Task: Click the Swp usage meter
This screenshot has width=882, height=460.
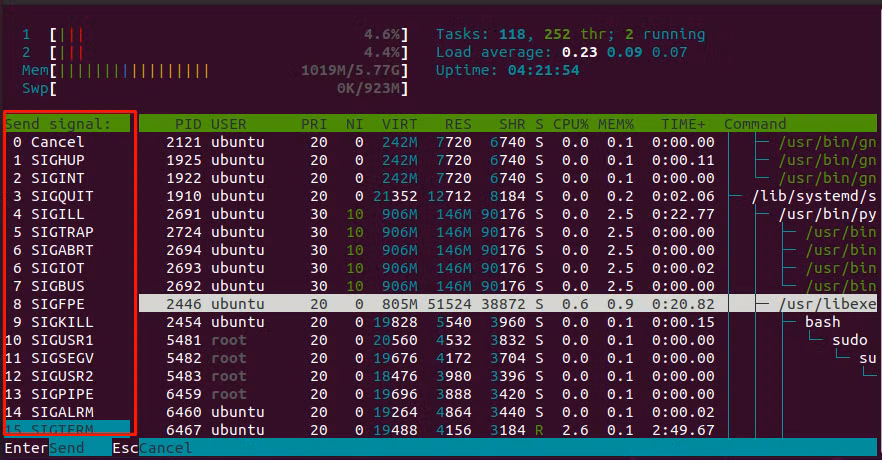Action: pyautogui.click(x=215, y=88)
